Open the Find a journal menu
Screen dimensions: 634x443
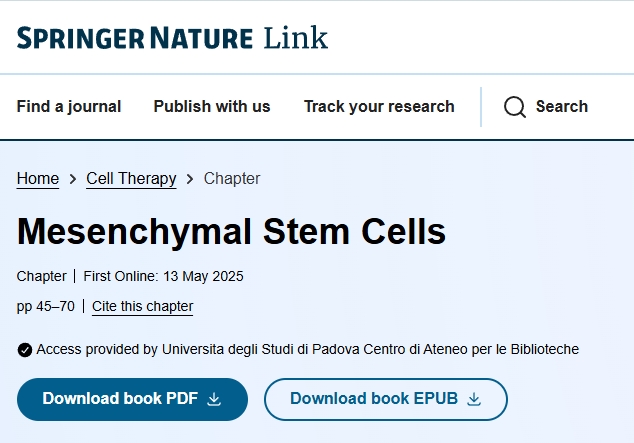[x=69, y=106]
